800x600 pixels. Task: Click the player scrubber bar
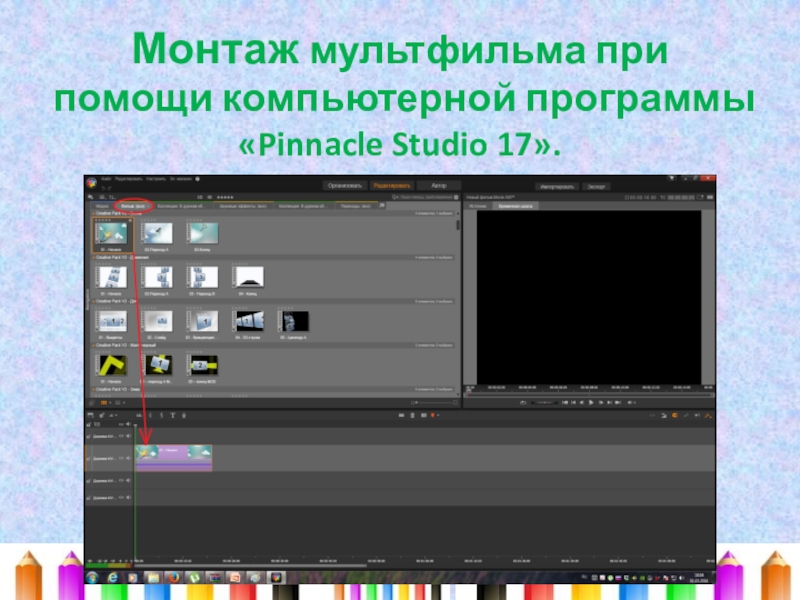(x=589, y=394)
